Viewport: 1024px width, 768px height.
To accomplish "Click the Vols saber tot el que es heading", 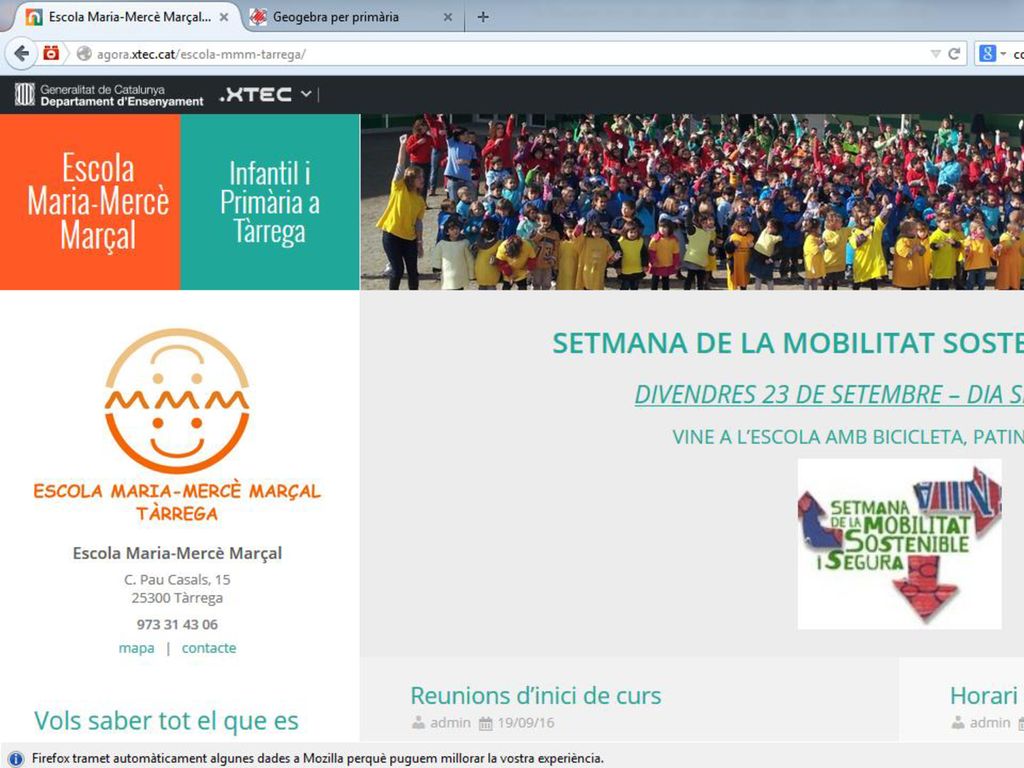I will 166,721.
